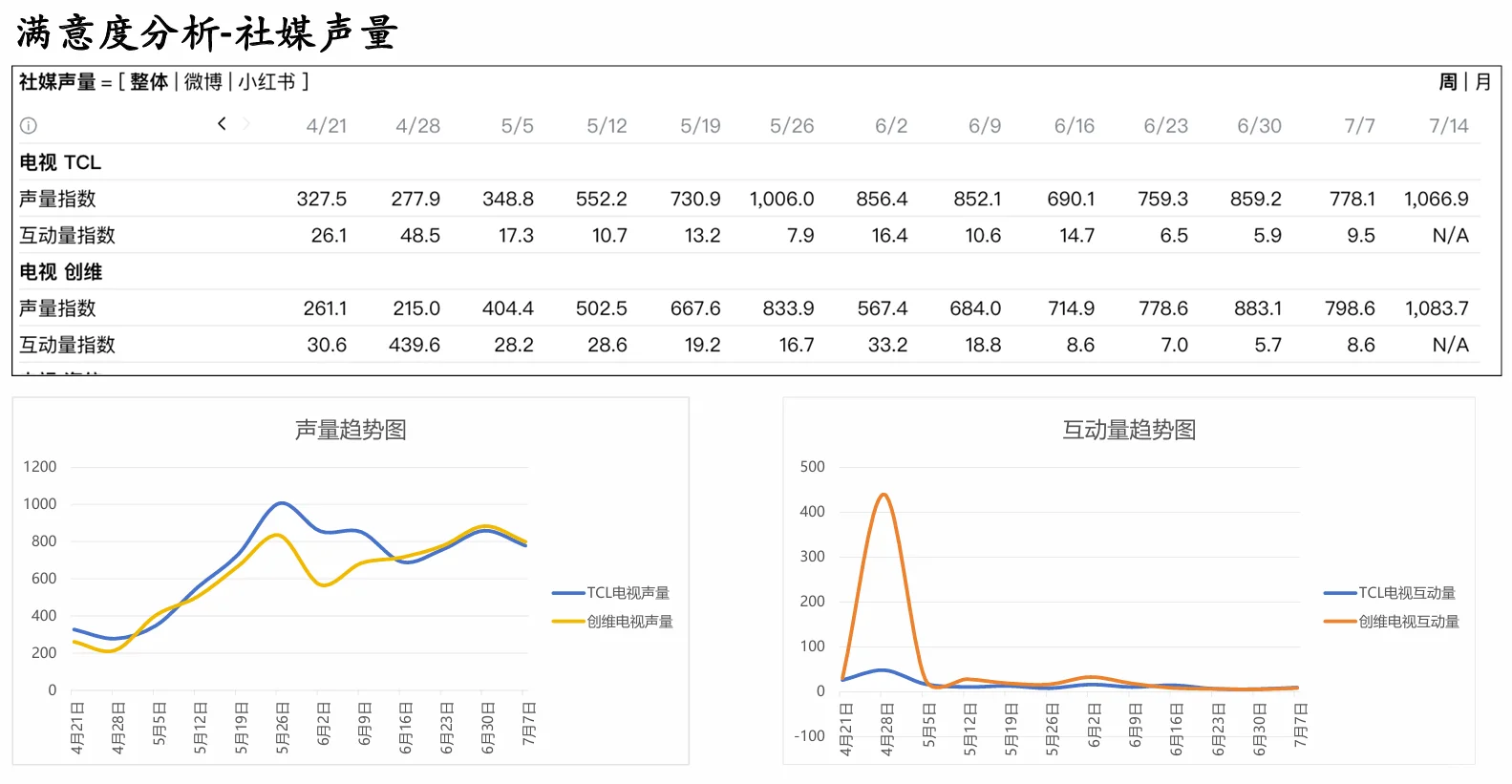The width and height of the screenshot is (1512, 784).
Task: Click the 声量趋势图 chart title
Action: (351, 430)
